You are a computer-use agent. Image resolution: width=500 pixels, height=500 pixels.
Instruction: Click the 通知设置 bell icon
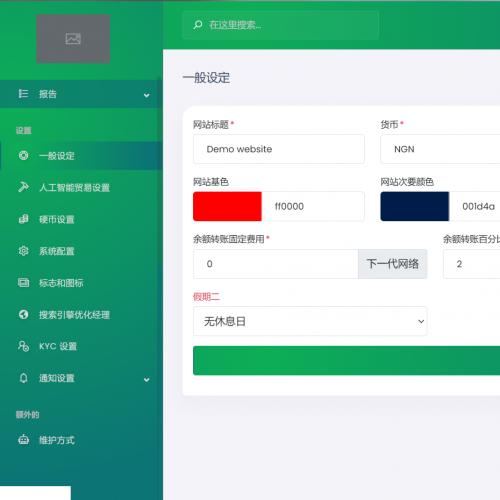click(23, 378)
